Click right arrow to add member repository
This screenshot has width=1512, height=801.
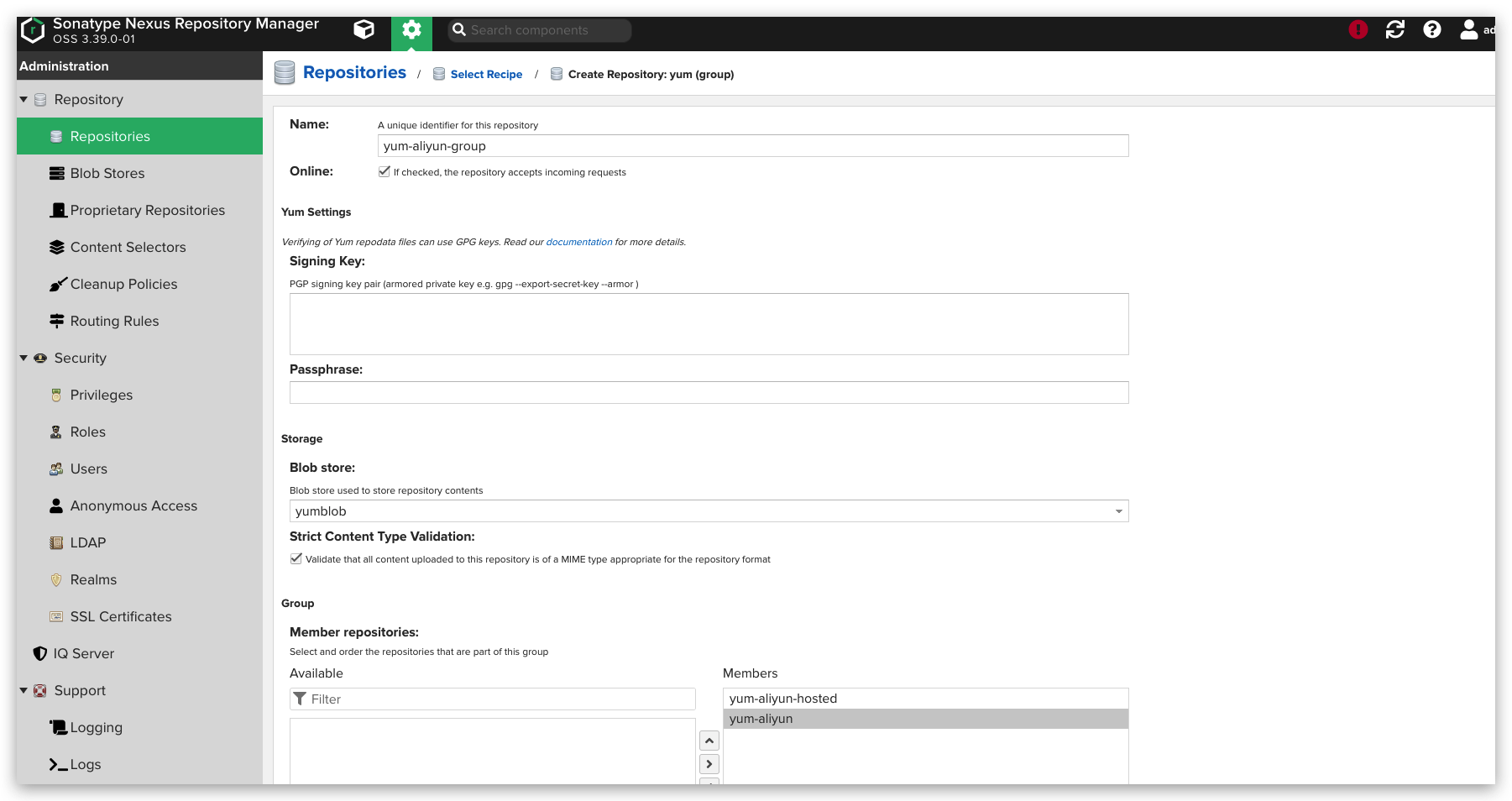(x=709, y=764)
